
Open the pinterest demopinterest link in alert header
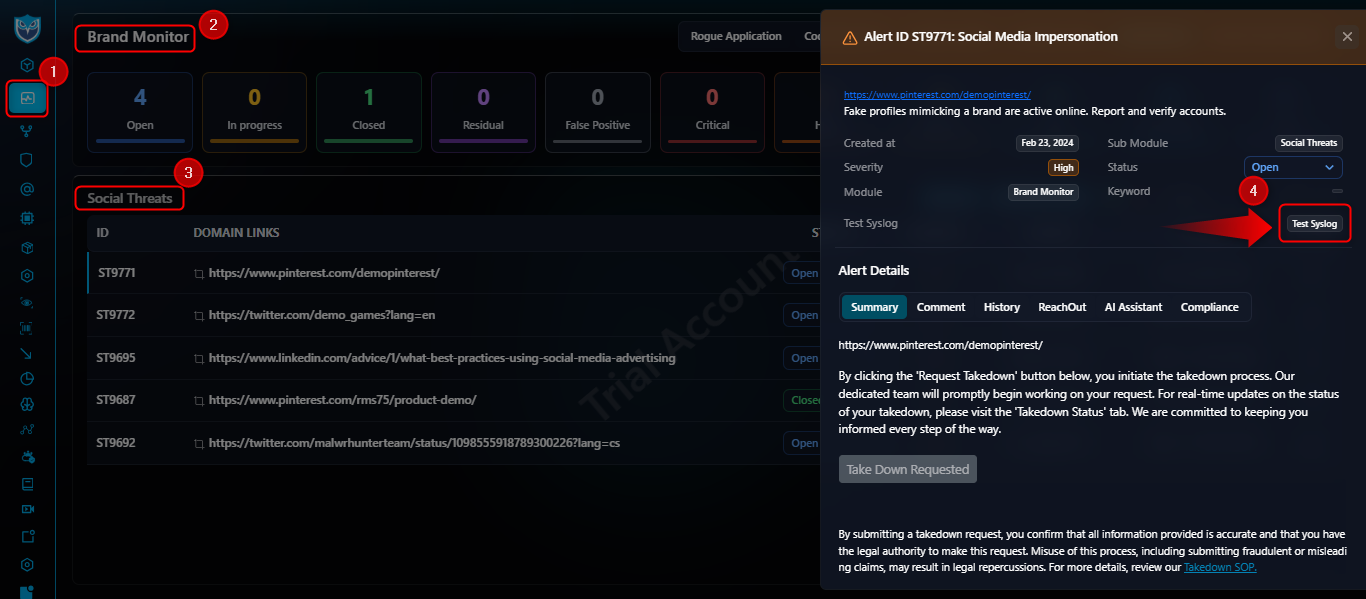tap(937, 95)
